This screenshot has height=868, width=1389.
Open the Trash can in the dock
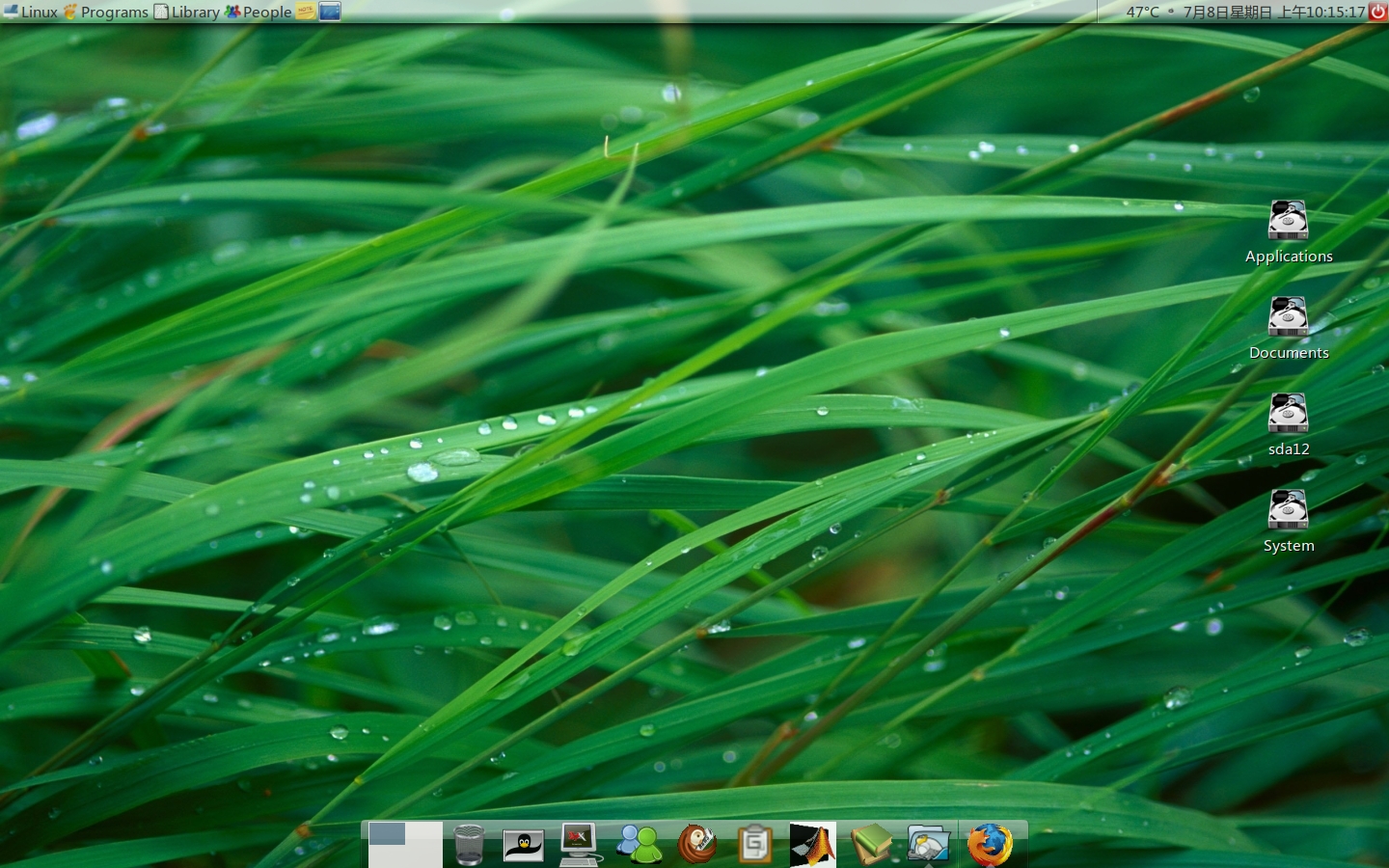point(469,845)
